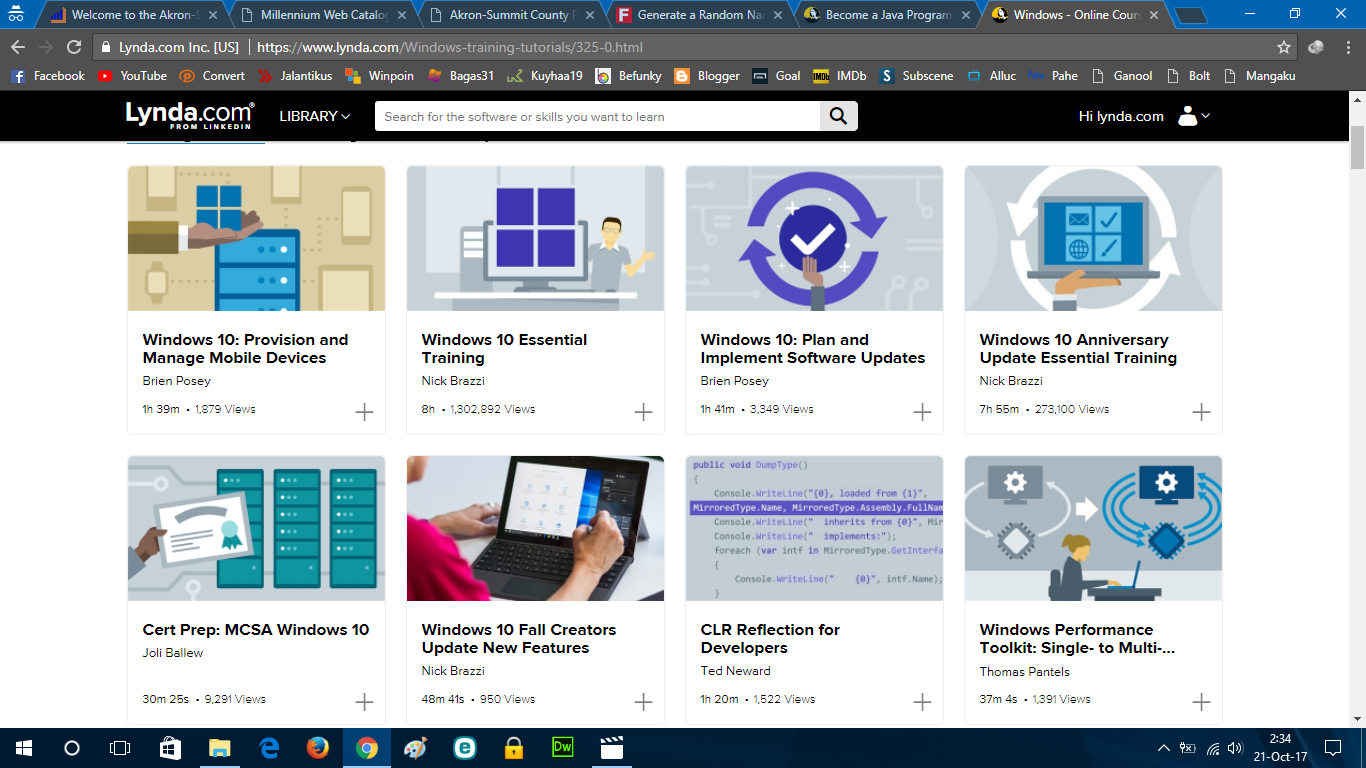Open Windows 10 Anniversary Update Essential Training title
The image size is (1366, 768).
(1078, 349)
